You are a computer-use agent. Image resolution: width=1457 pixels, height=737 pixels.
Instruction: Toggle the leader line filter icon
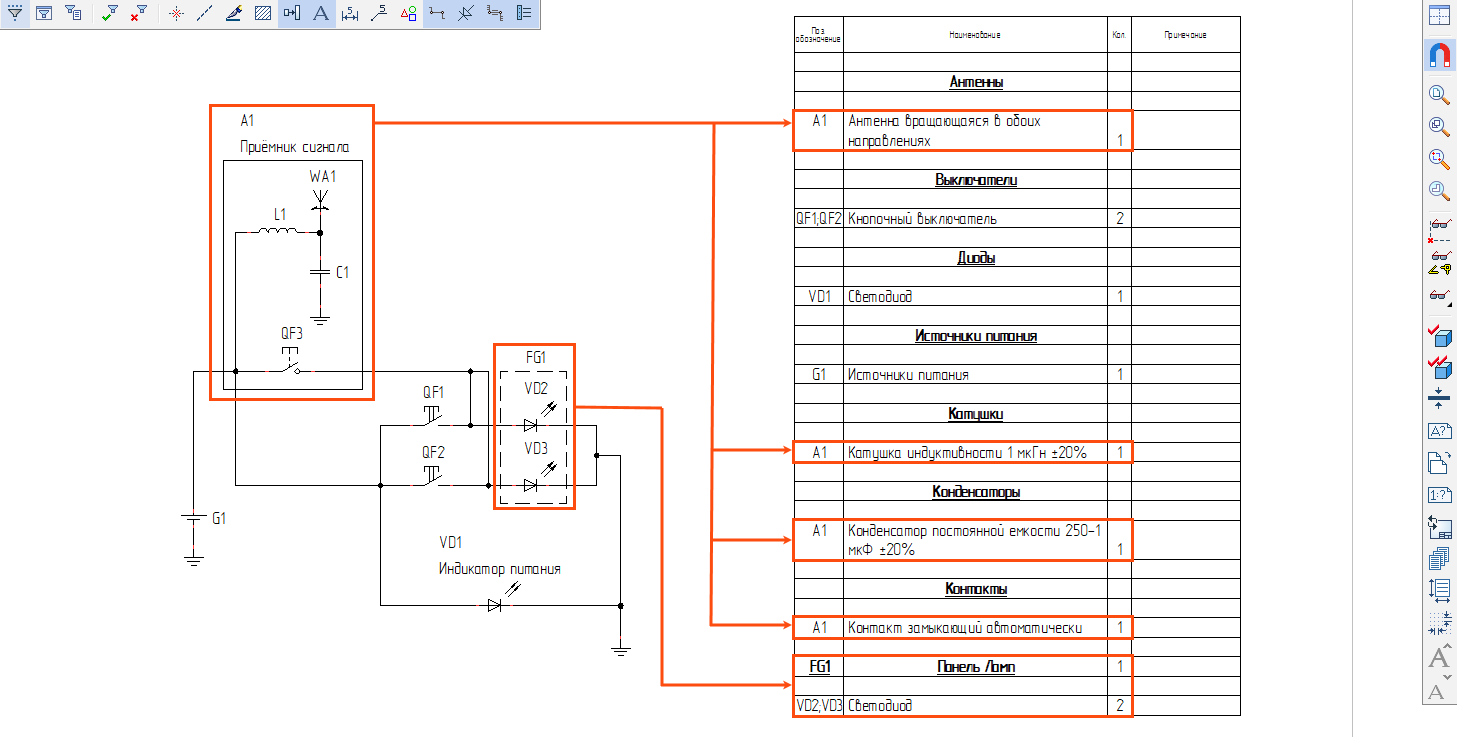point(379,13)
